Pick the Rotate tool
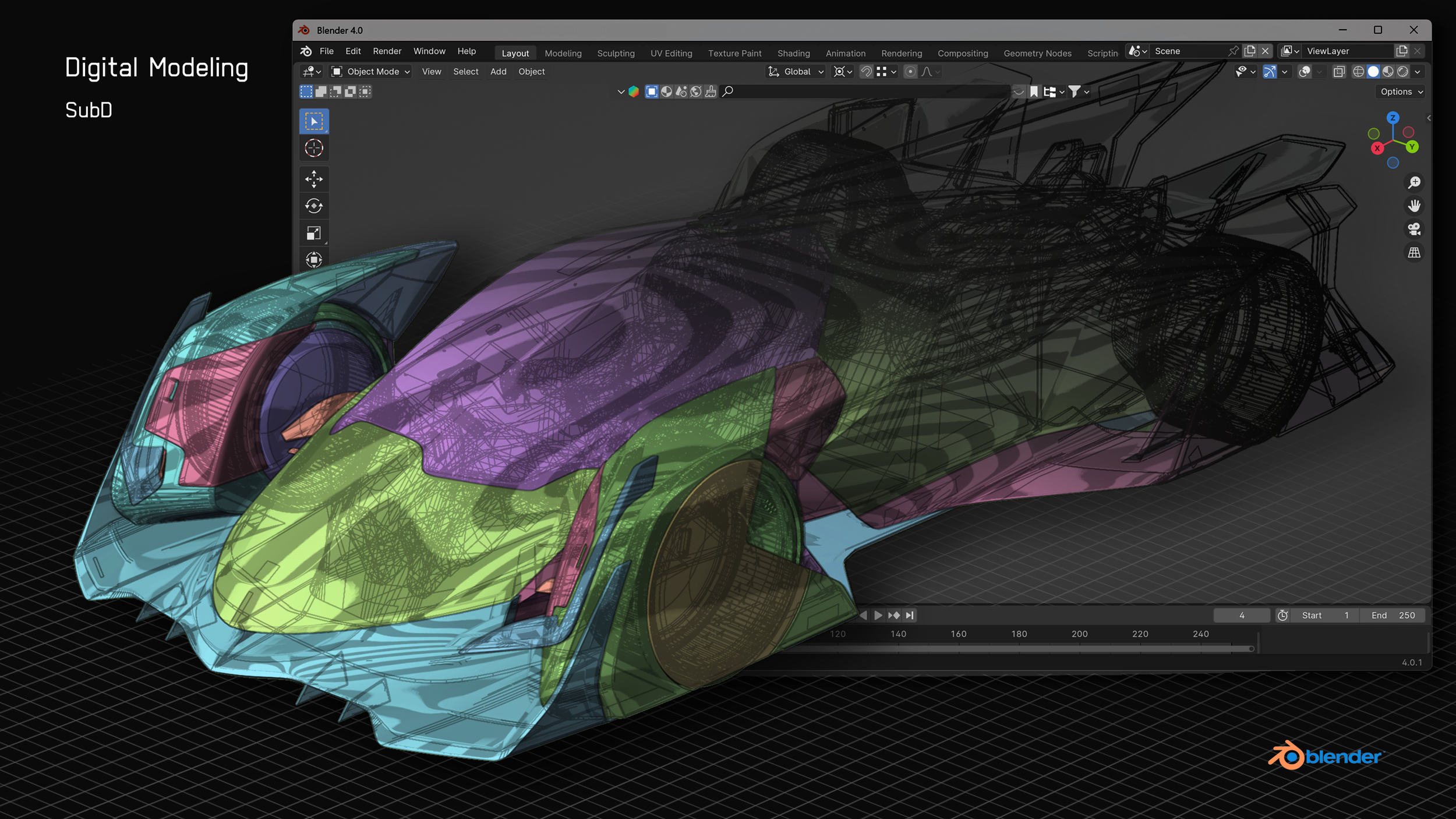Image resolution: width=1456 pixels, height=819 pixels. (314, 206)
